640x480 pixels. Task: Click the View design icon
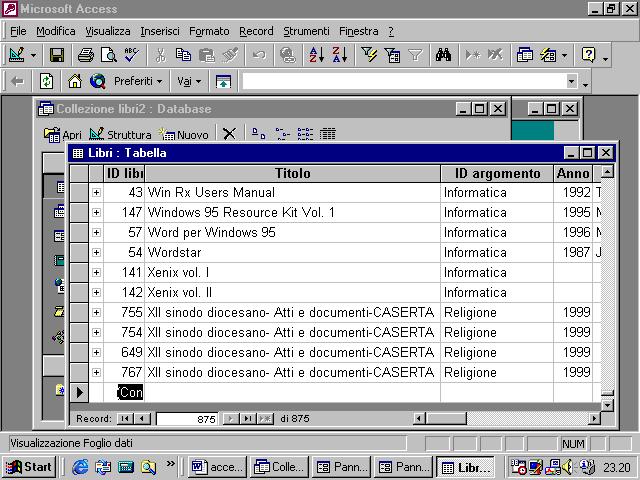16,55
